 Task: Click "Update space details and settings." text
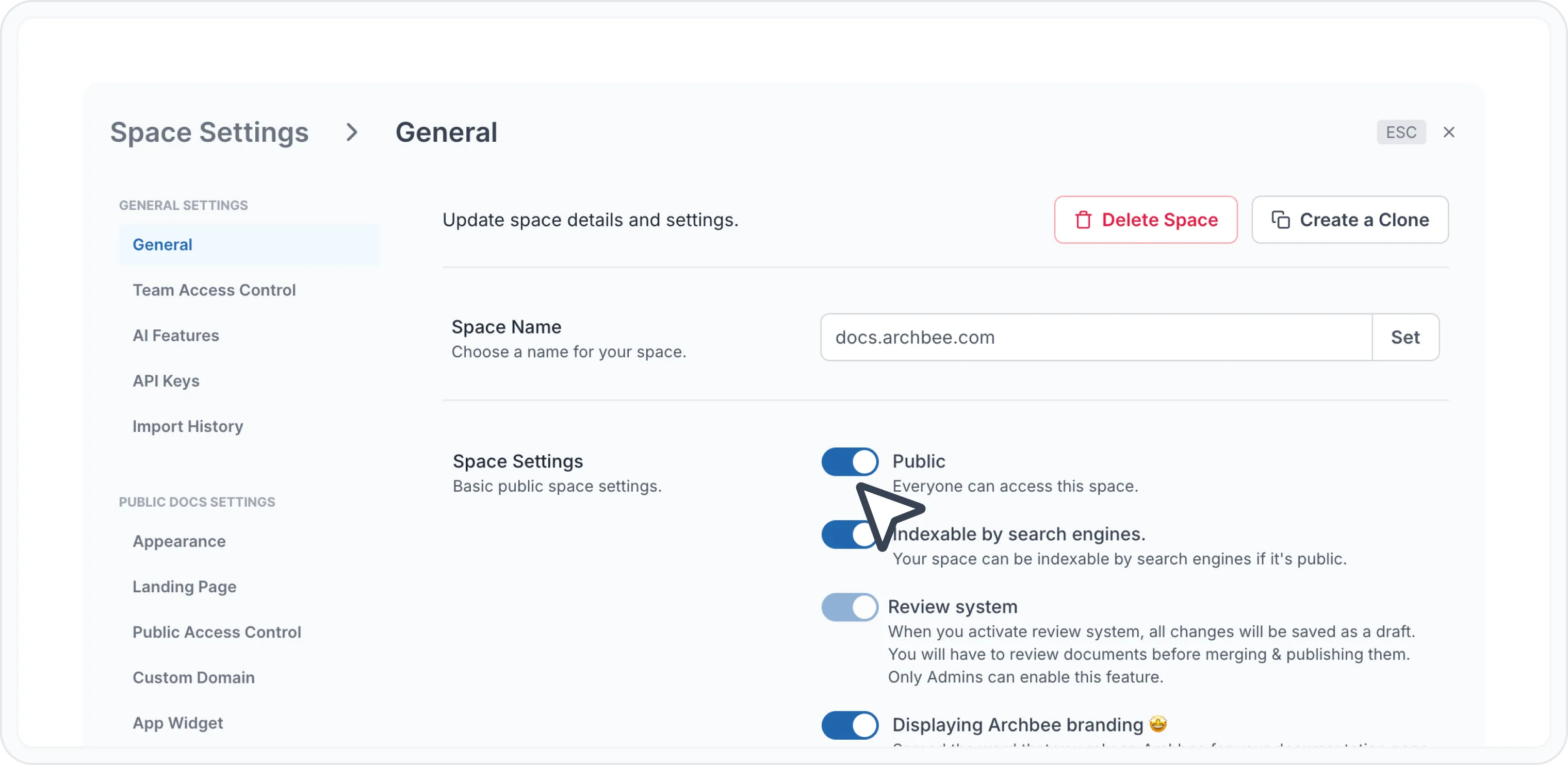tap(590, 220)
